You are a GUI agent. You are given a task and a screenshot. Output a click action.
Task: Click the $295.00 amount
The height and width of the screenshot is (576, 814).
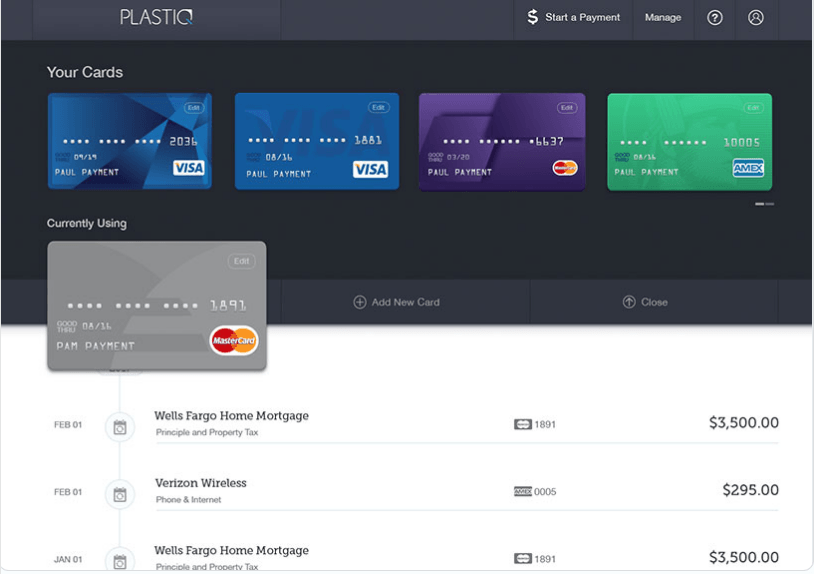tap(751, 490)
